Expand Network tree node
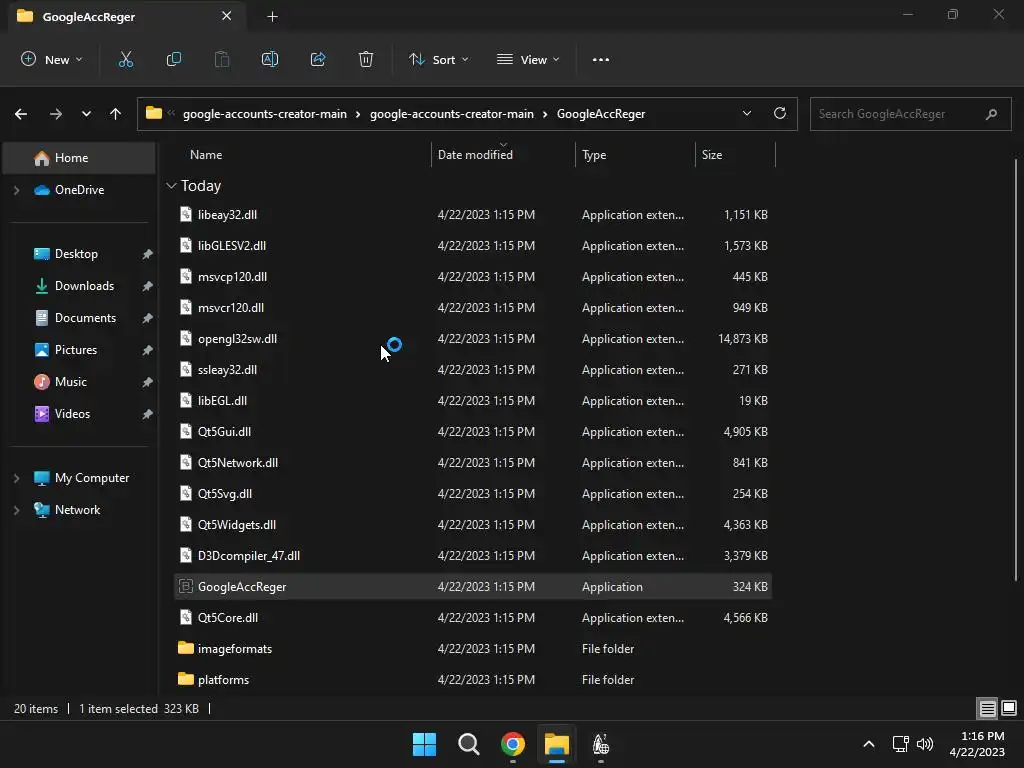This screenshot has height=768, width=1024. click(17, 510)
